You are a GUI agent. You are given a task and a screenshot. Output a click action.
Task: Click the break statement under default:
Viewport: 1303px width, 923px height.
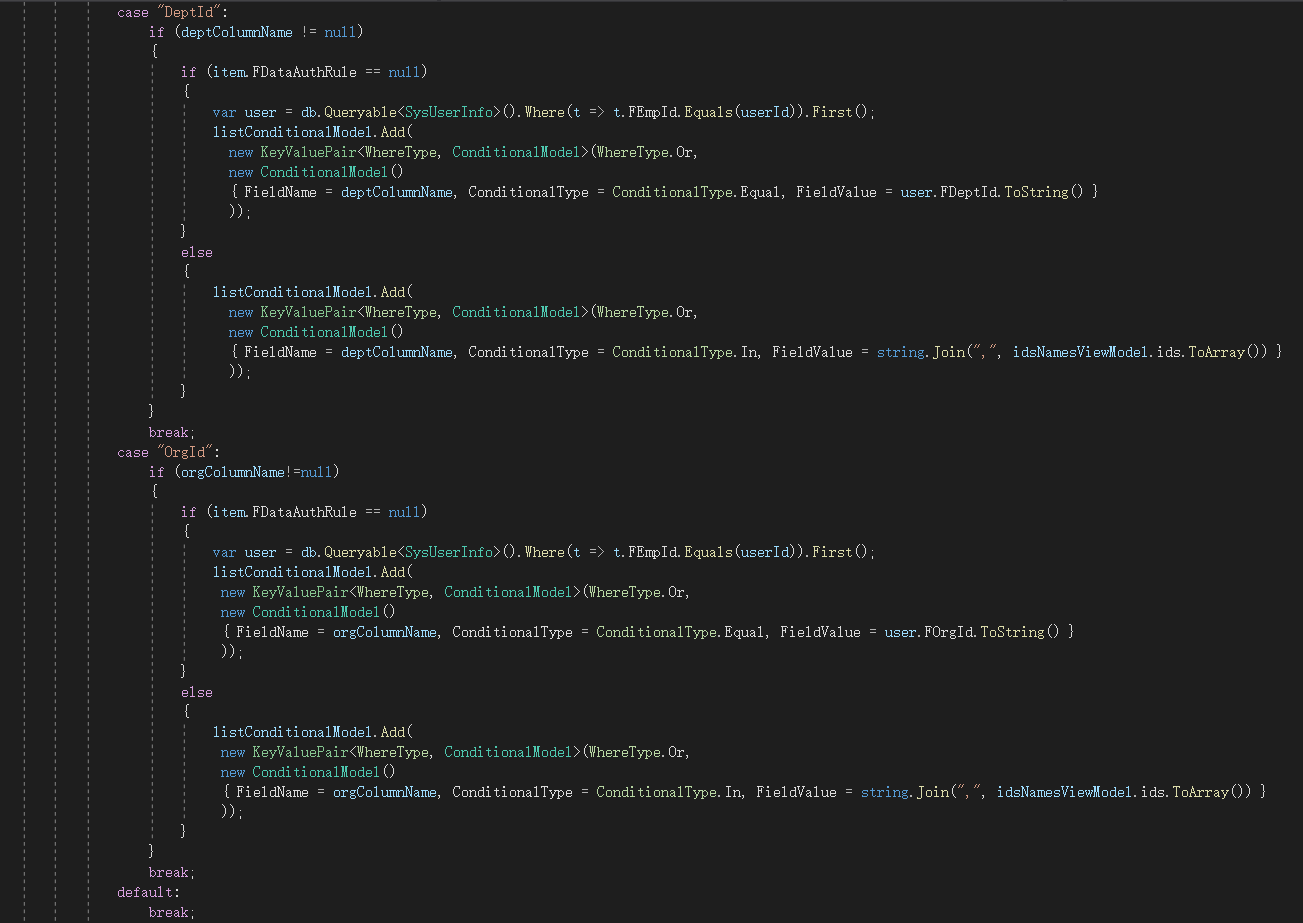click(x=170, y=912)
